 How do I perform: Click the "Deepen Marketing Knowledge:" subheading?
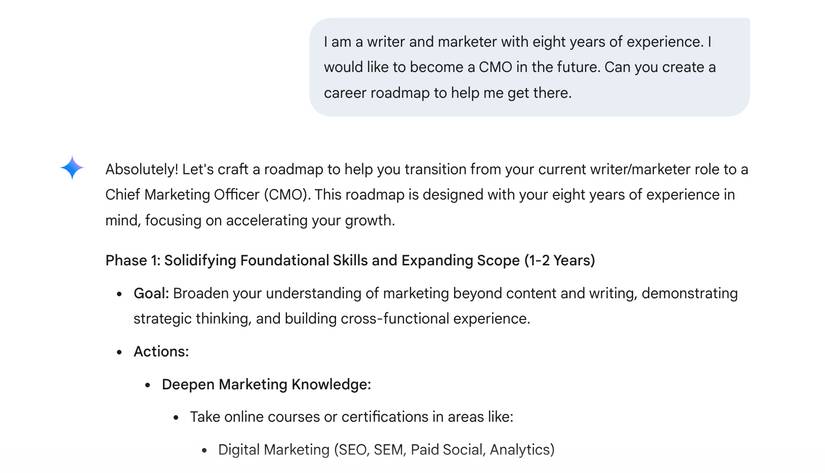pos(266,384)
